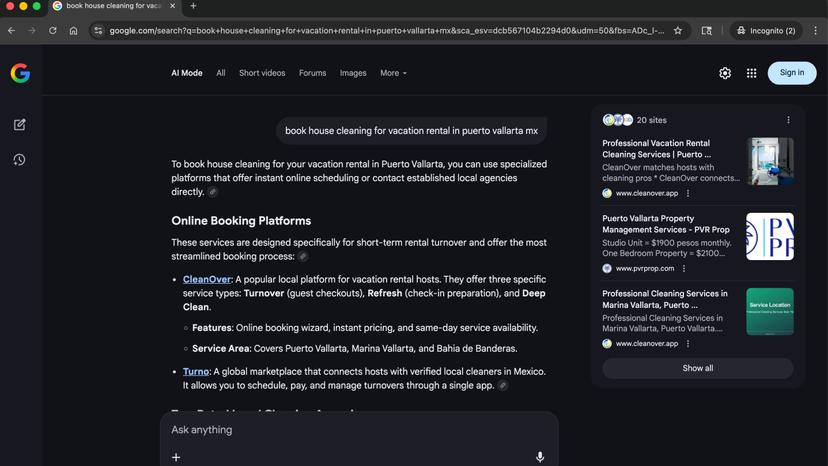The image size is (828, 466).
Task: Click the microphone voice input icon
Action: 540,457
